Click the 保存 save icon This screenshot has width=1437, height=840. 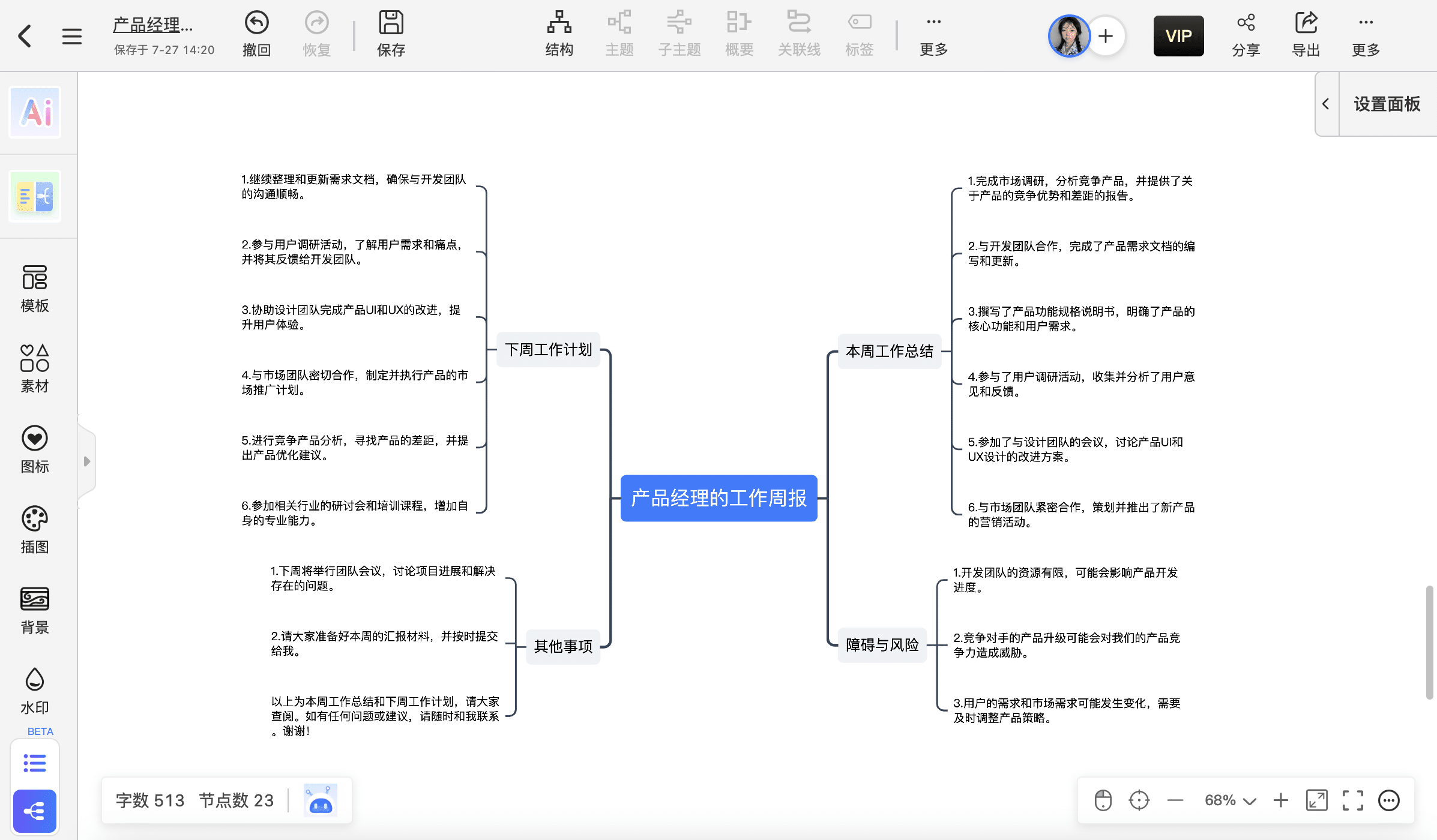click(x=391, y=24)
